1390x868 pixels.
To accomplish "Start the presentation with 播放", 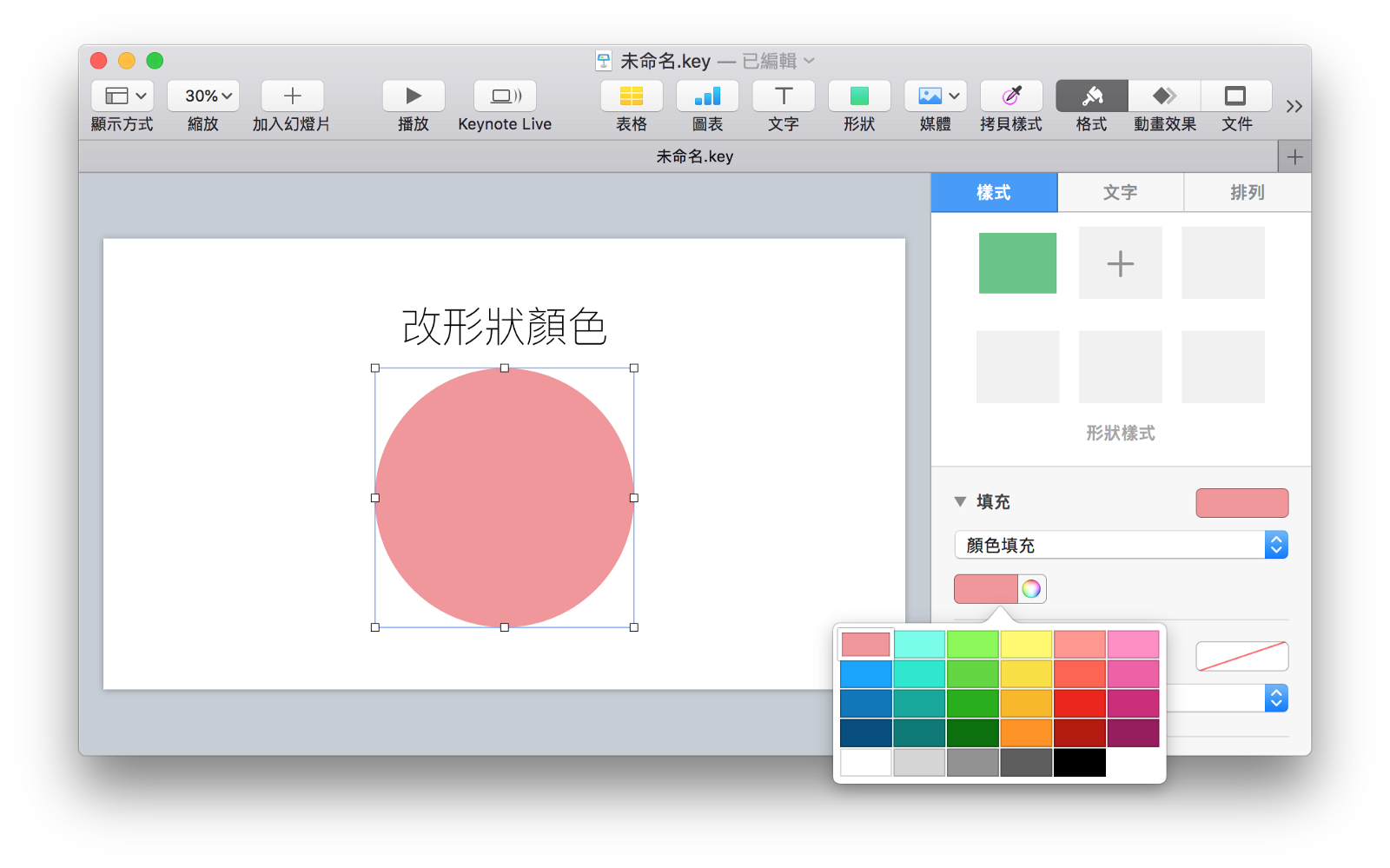I will [x=413, y=96].
